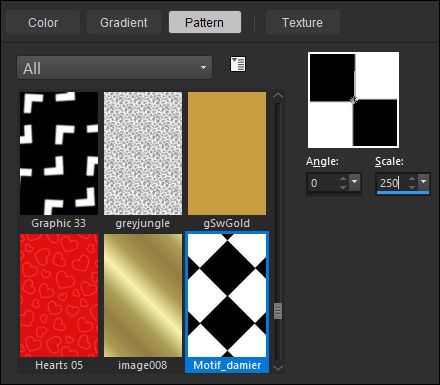Screen dimensions: 440x385
Task: Select the Graphic 33 pattern thumbnail
Action: (x=59, y=153)
